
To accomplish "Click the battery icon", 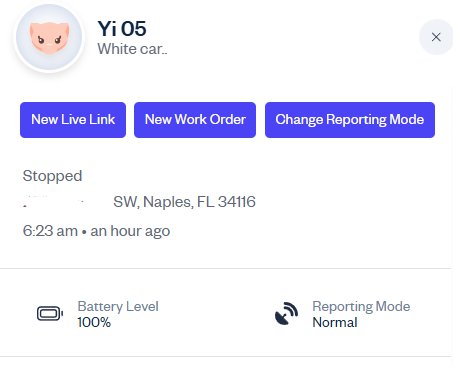I will [50, 314].
